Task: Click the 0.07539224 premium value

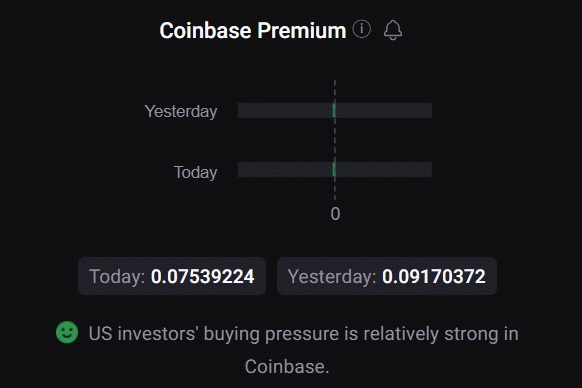Action: [202, 276]
